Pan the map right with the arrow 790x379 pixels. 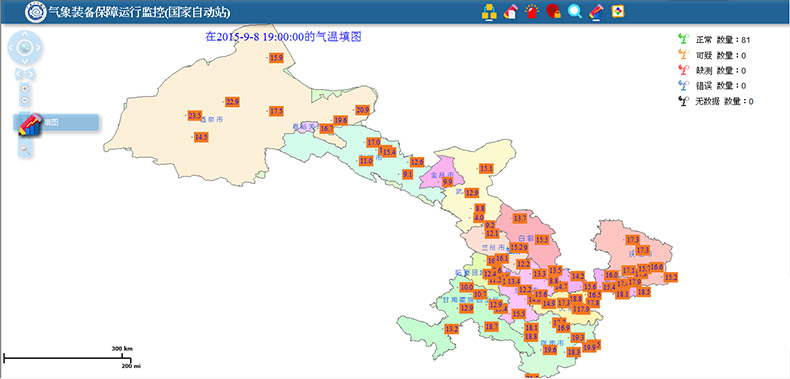[38, 48]
